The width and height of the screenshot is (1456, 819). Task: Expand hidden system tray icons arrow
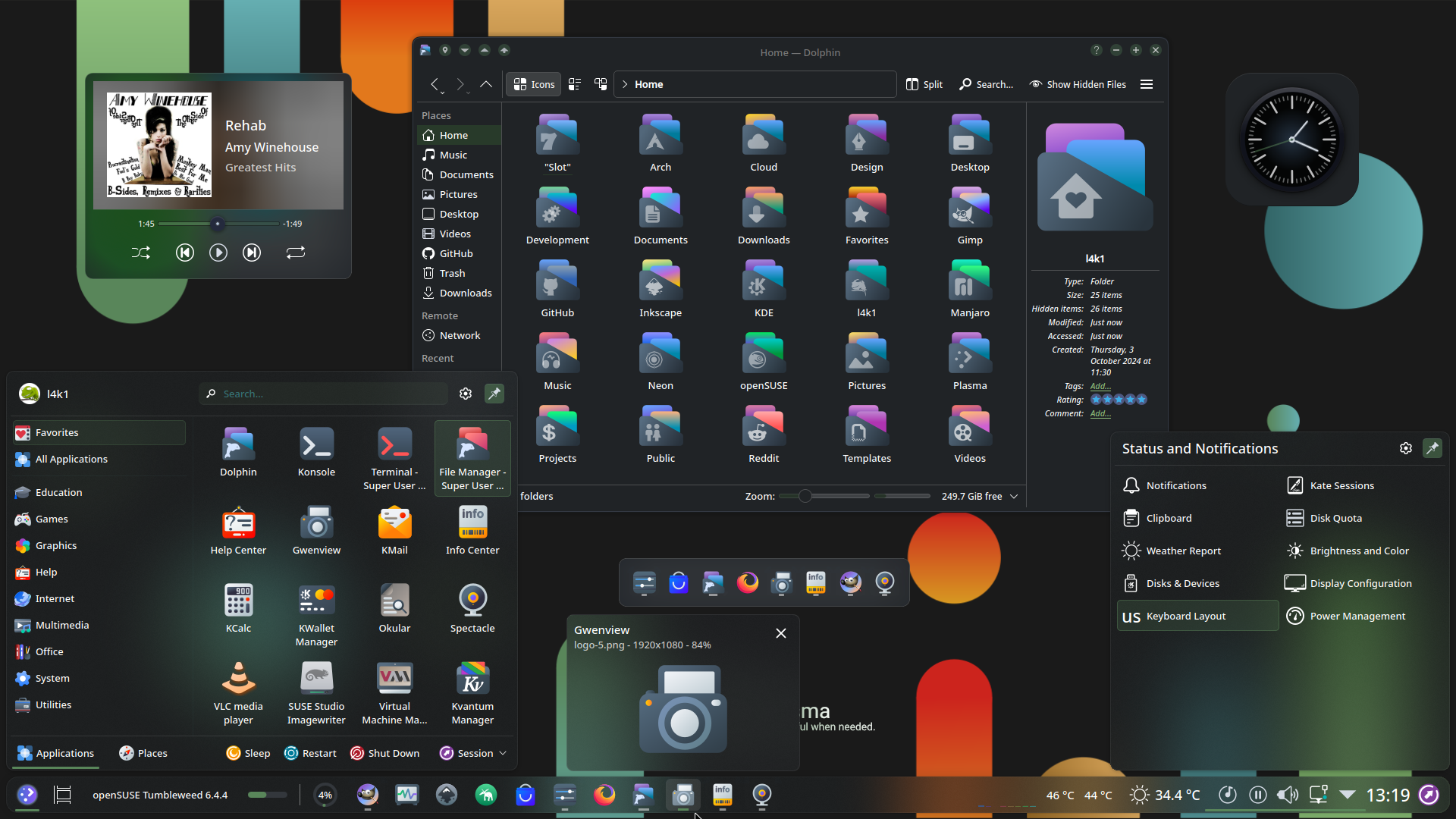pyautogui.click(x=1348, y=795)
